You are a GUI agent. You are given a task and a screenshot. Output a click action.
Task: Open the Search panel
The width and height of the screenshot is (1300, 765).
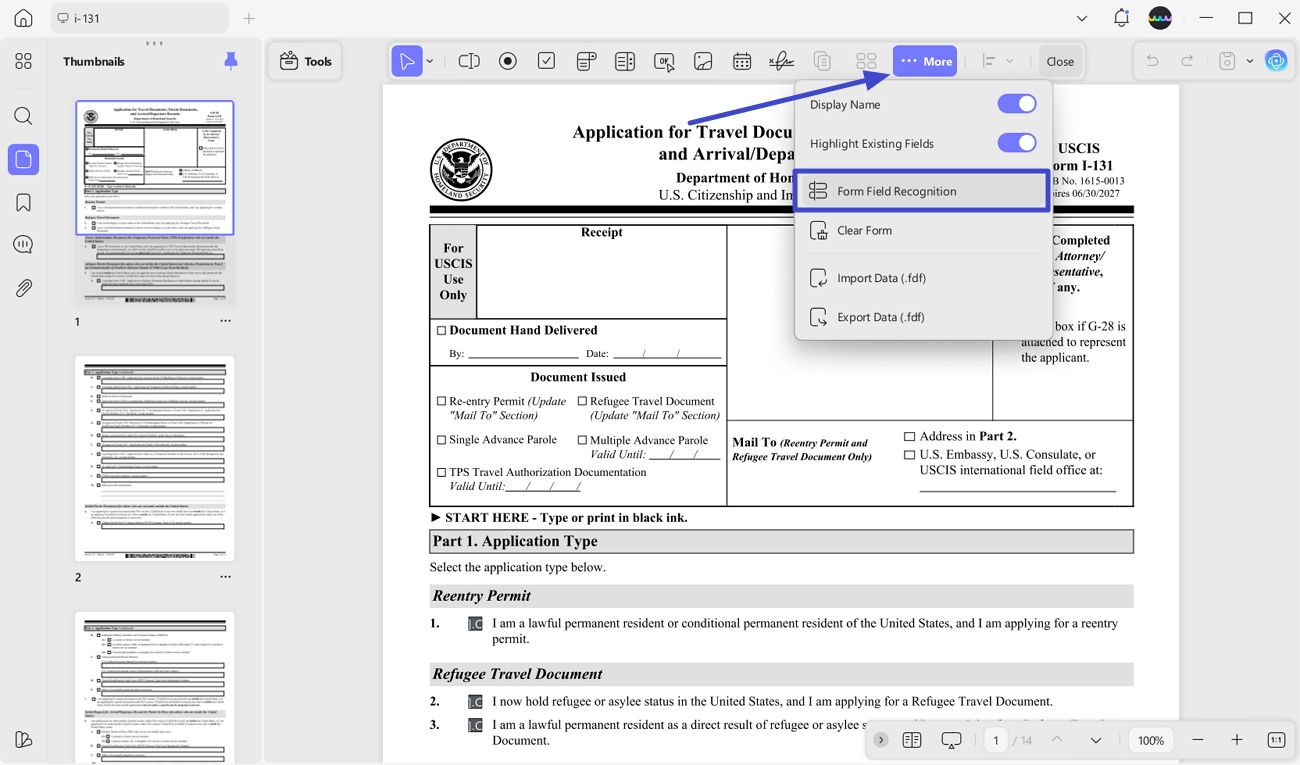coord(23,115)
